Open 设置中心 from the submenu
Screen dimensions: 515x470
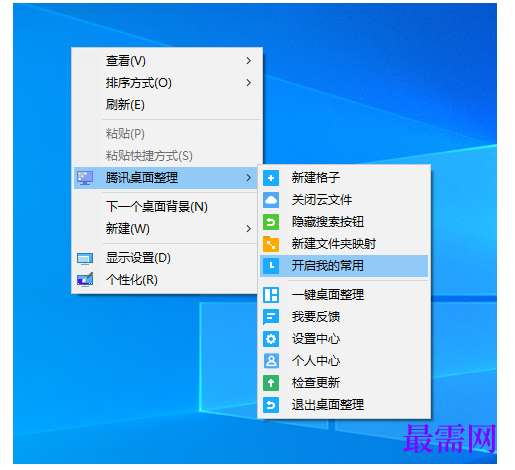pyautogui.click(x=344, y=339)
